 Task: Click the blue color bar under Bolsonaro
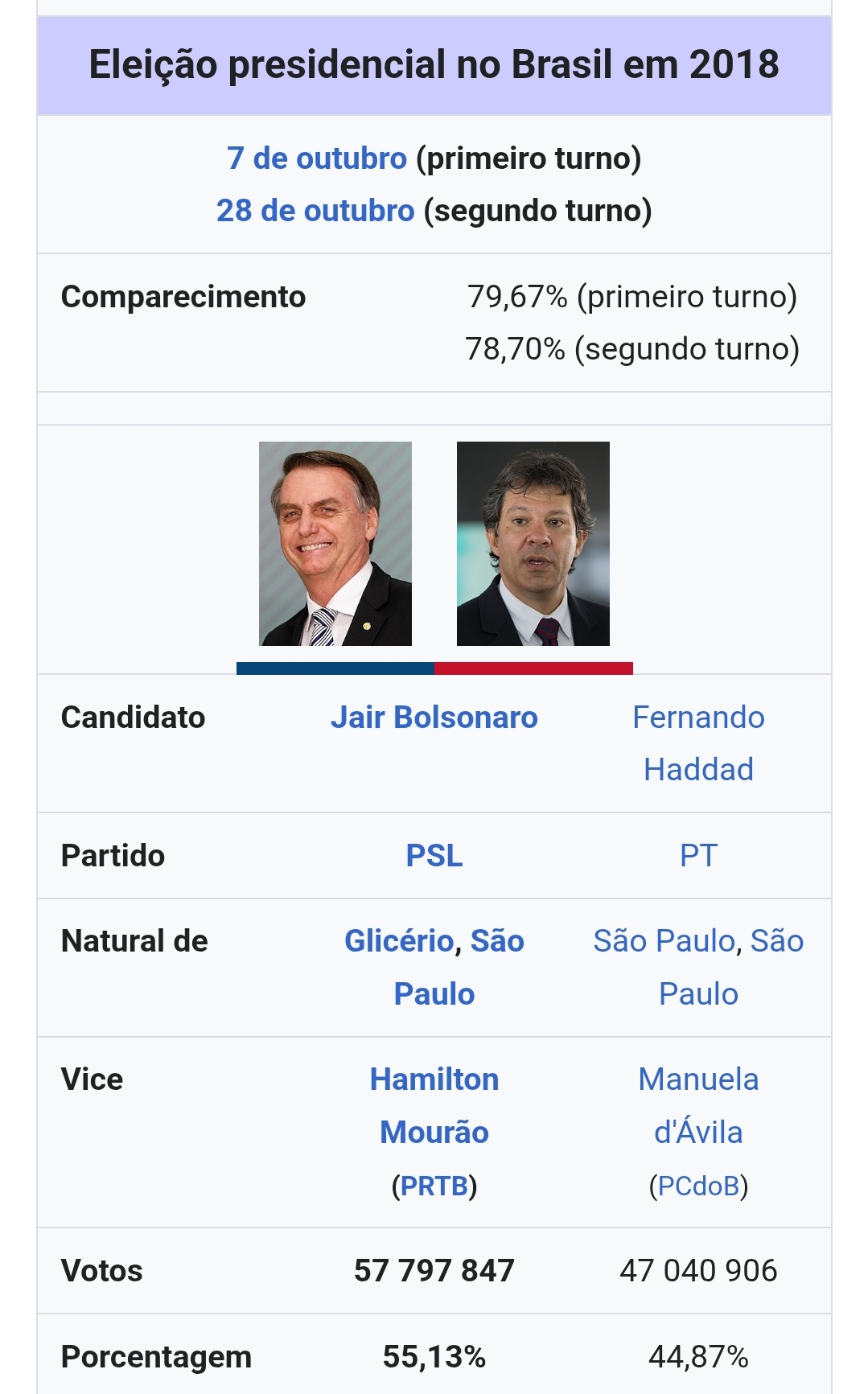coord(335,668)
